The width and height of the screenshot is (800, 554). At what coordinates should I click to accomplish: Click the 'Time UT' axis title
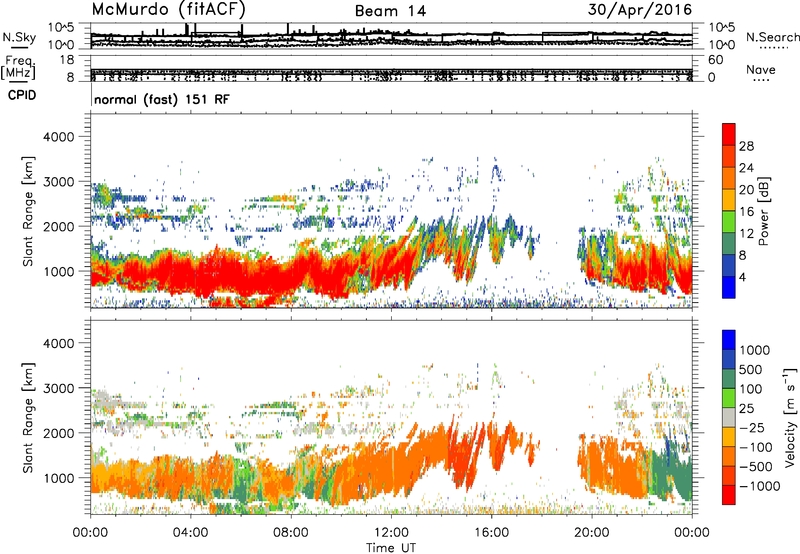[x=391, y=548]
